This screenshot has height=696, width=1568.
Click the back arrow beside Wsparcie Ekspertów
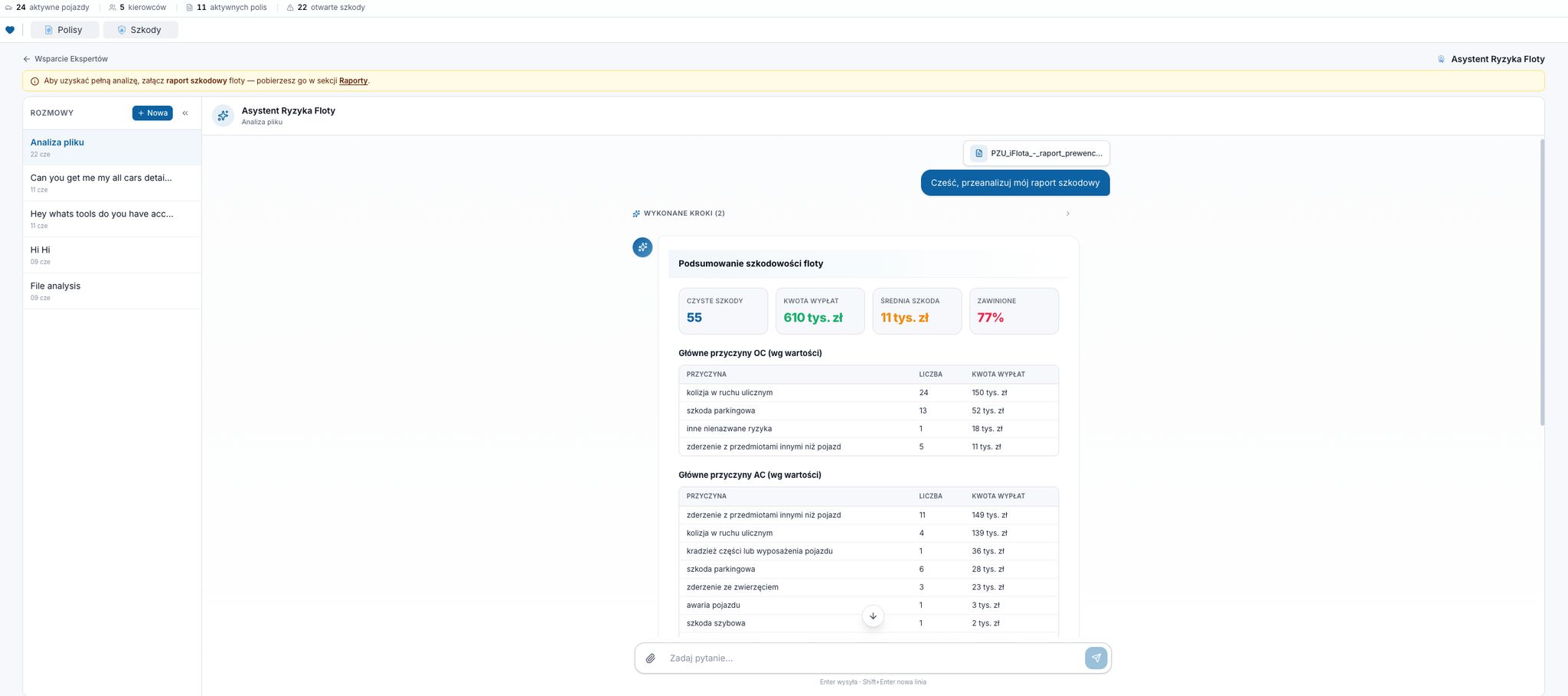tap(27, 59)
